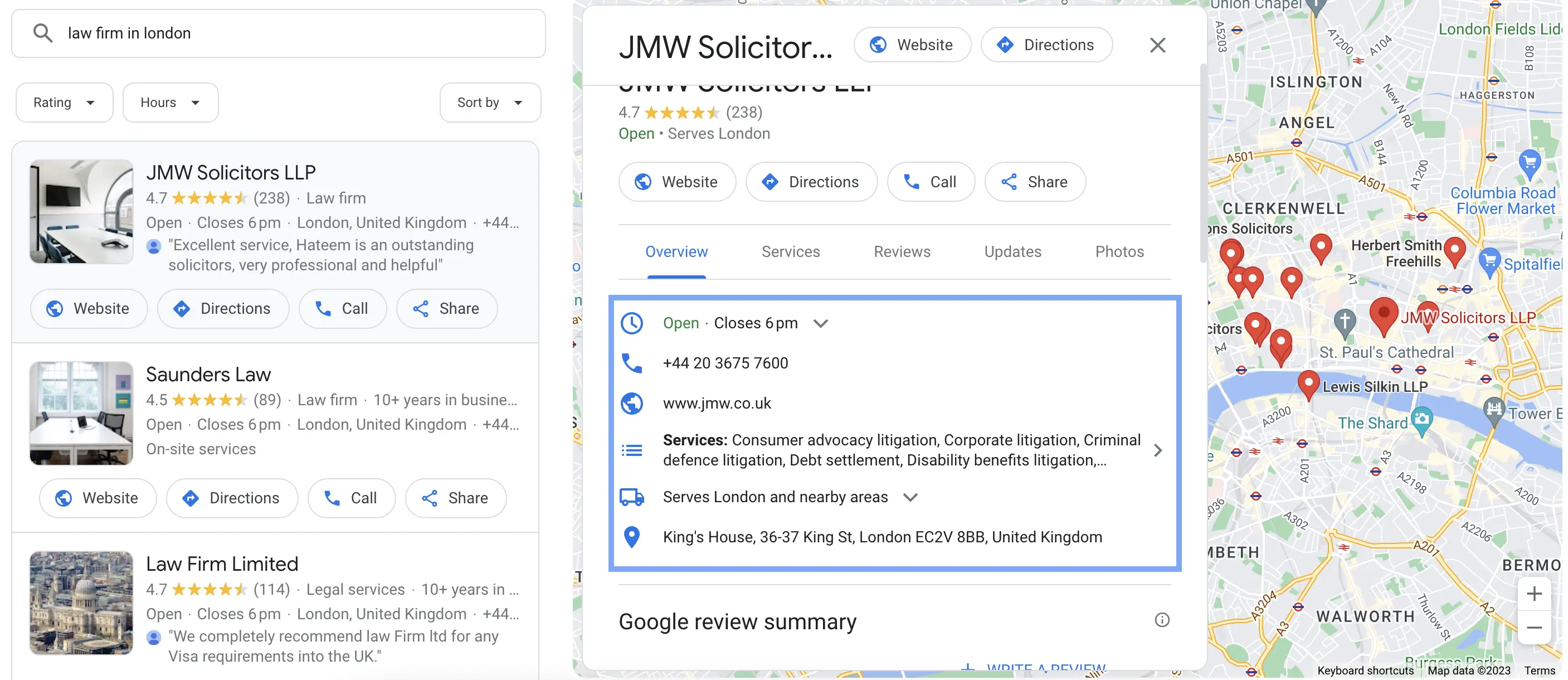Screen dimensions: 1568x680
Task: Select the Overview tab in JMW panel
Action: click(x=676, y=251)
